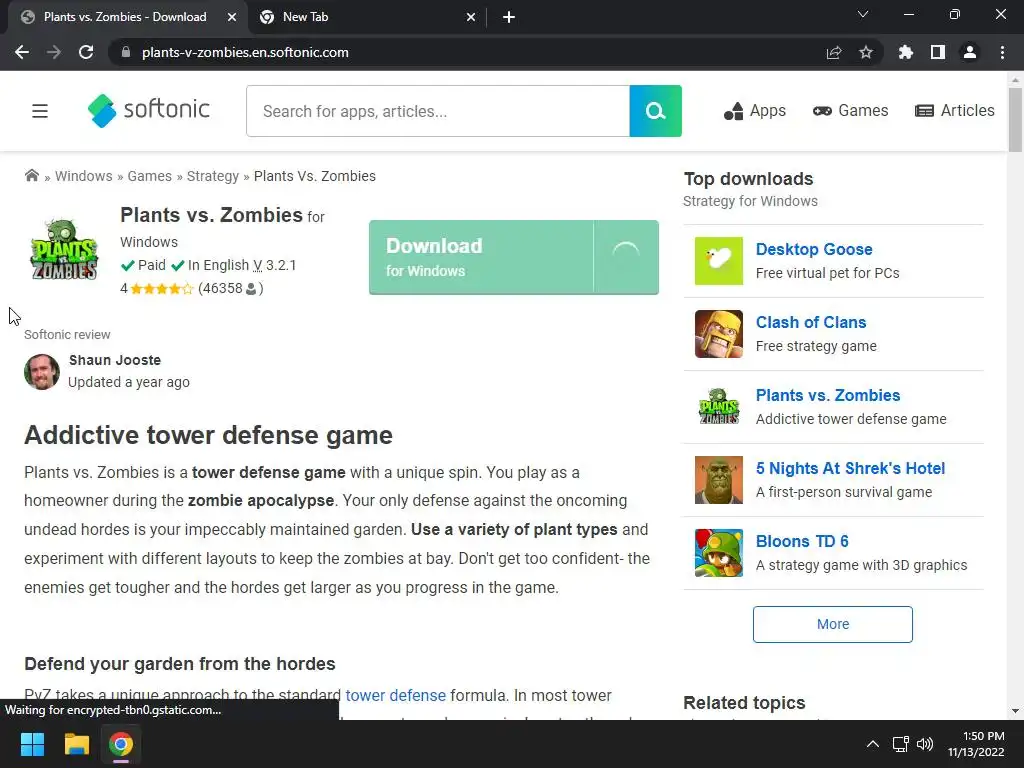
Task: Click the clock and date
Action: point(976,744)
